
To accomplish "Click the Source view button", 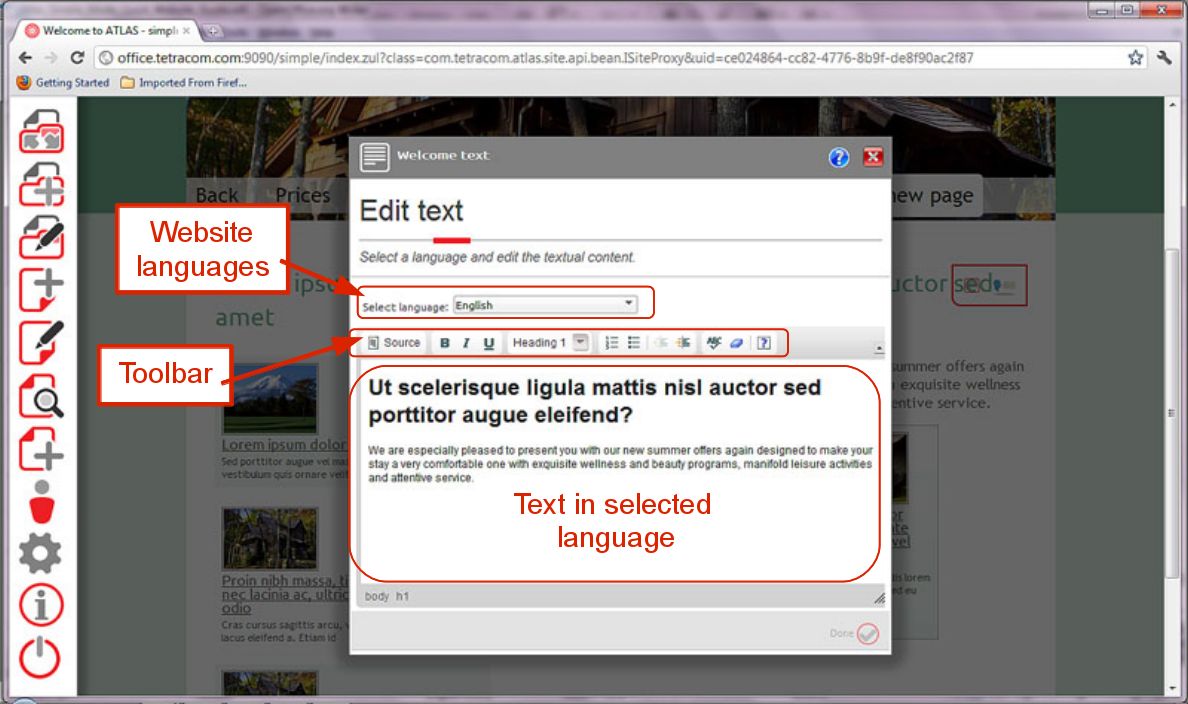I will coord(394,343).
